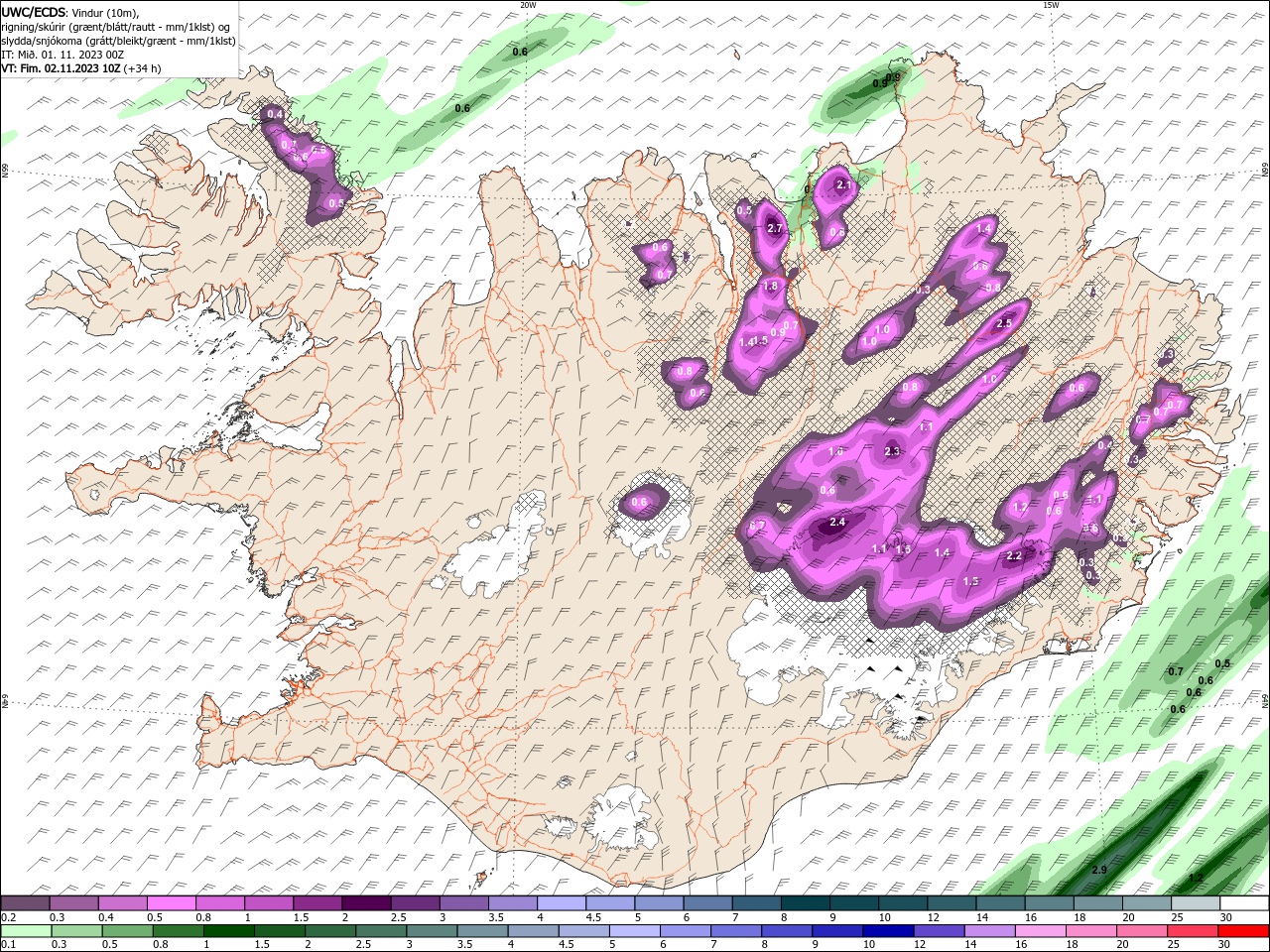
Task: Click the UWC/ECDS title text
Action: click(x=34, y=12)
